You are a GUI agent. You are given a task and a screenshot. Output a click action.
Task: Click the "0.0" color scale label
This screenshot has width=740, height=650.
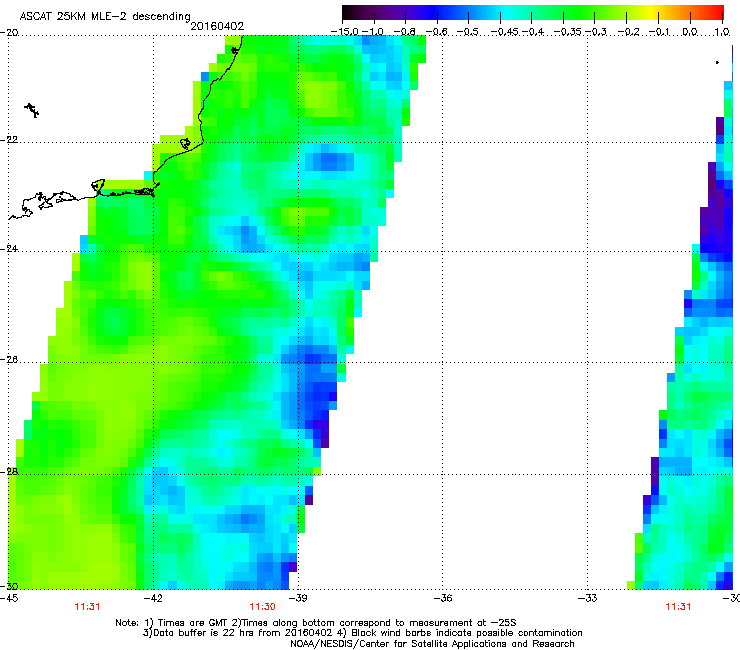click(690, 32)
